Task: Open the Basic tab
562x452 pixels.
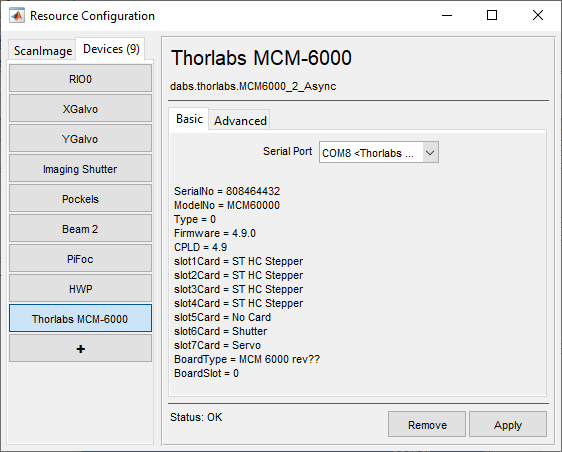Action: [x=189, y=119]
